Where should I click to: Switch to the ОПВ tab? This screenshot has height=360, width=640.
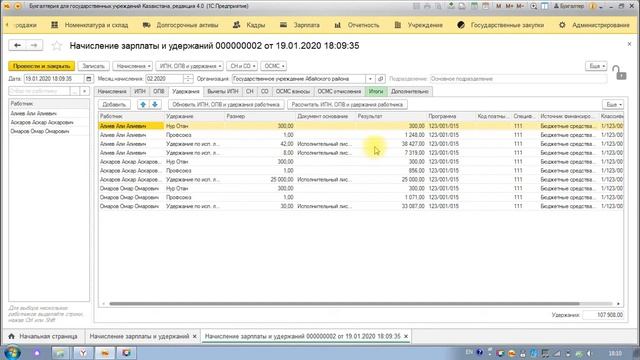pos(159,91)
